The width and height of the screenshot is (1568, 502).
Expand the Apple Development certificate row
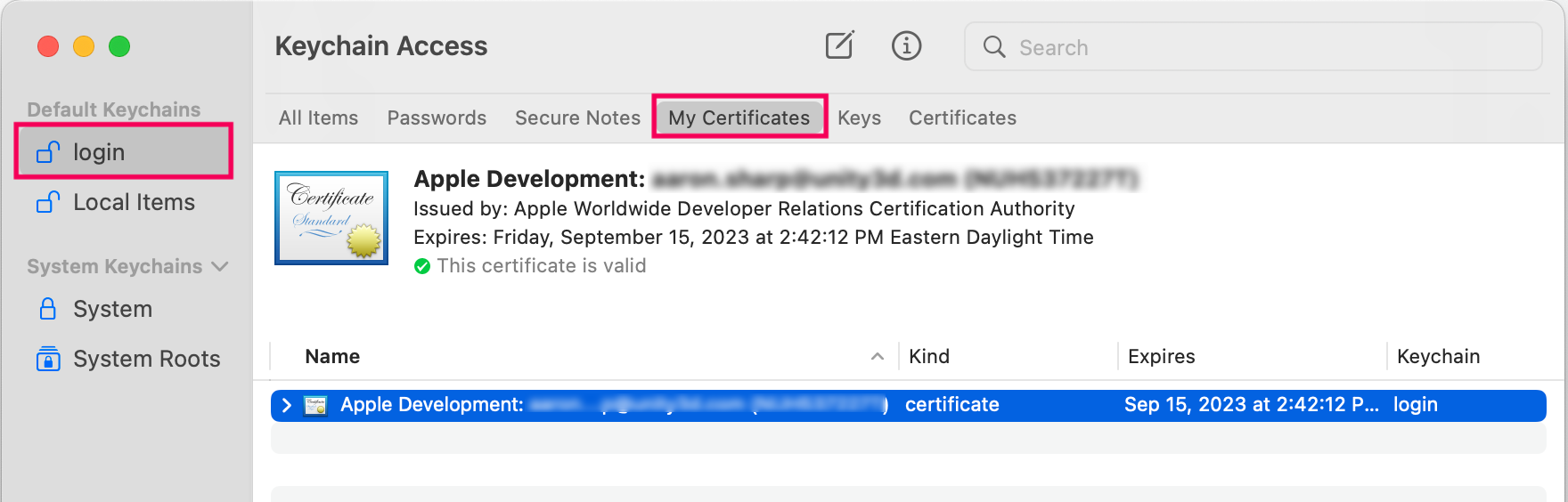click(x=286, y=406)
